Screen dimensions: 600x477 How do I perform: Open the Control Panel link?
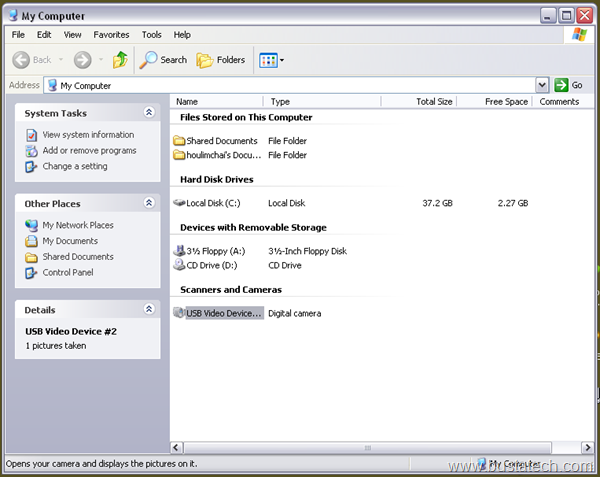(x=67, y=272)
